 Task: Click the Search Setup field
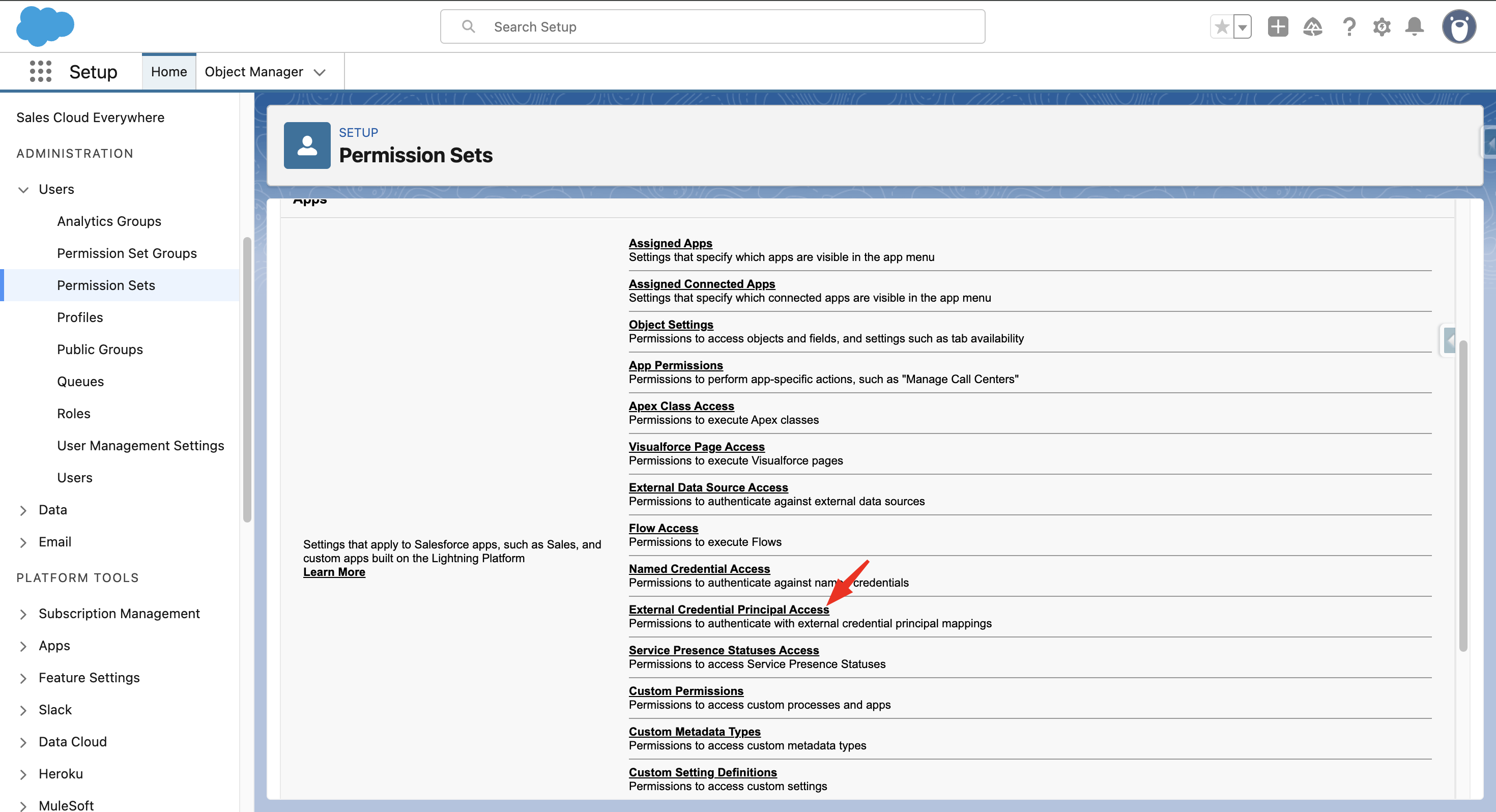[x=712, y=27]
